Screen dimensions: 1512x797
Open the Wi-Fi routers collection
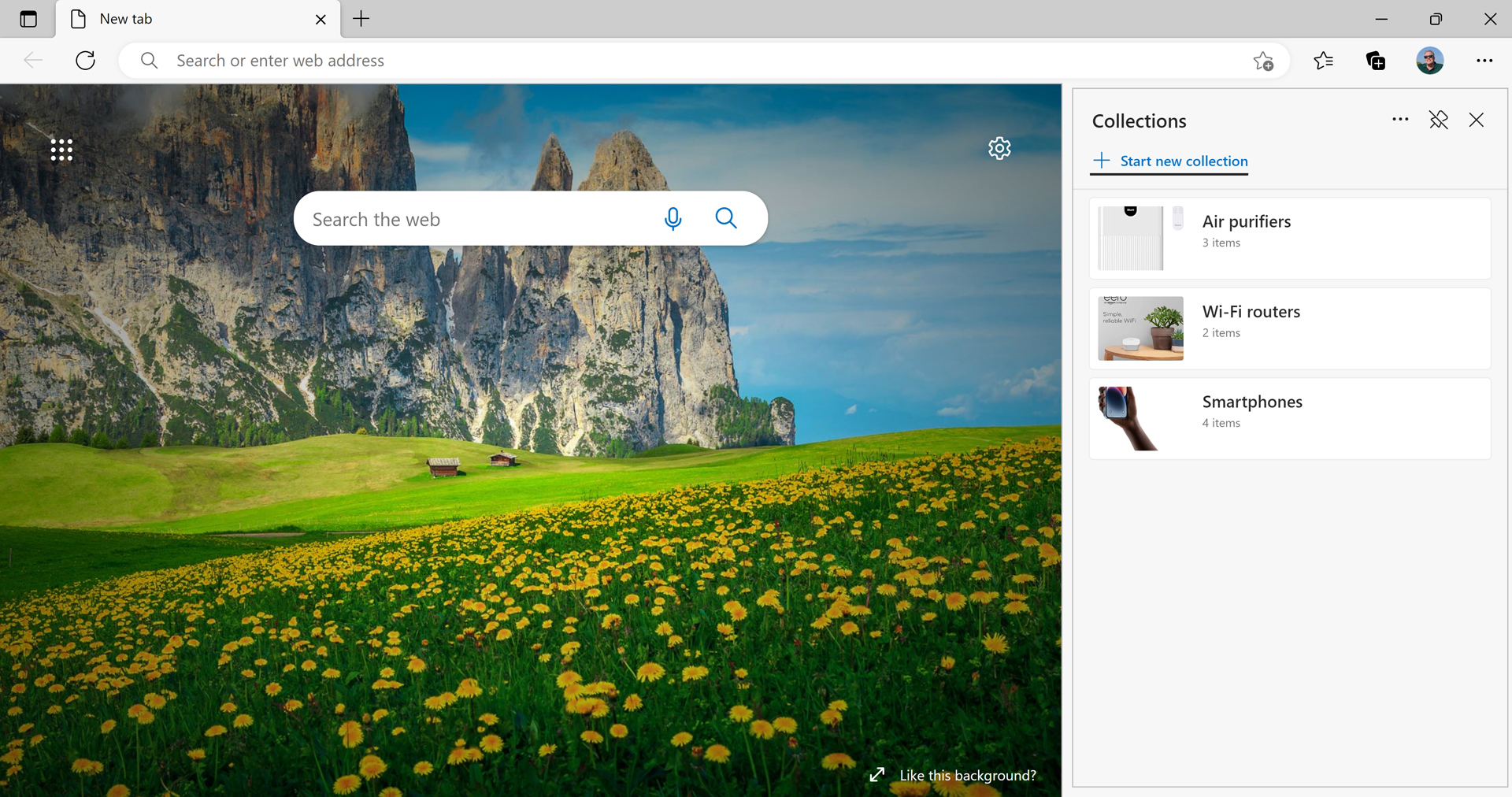(1289, 328)
